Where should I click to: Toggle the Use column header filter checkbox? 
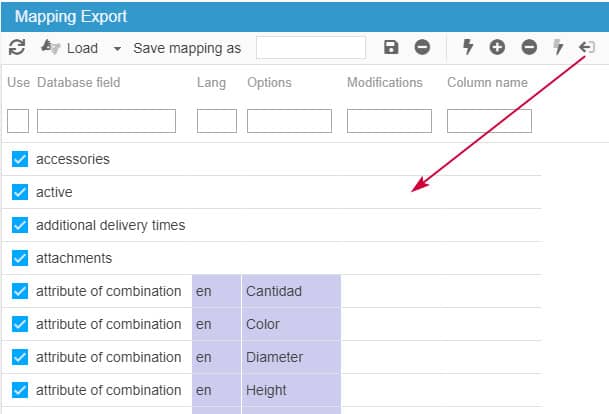(x=18, y=121)
